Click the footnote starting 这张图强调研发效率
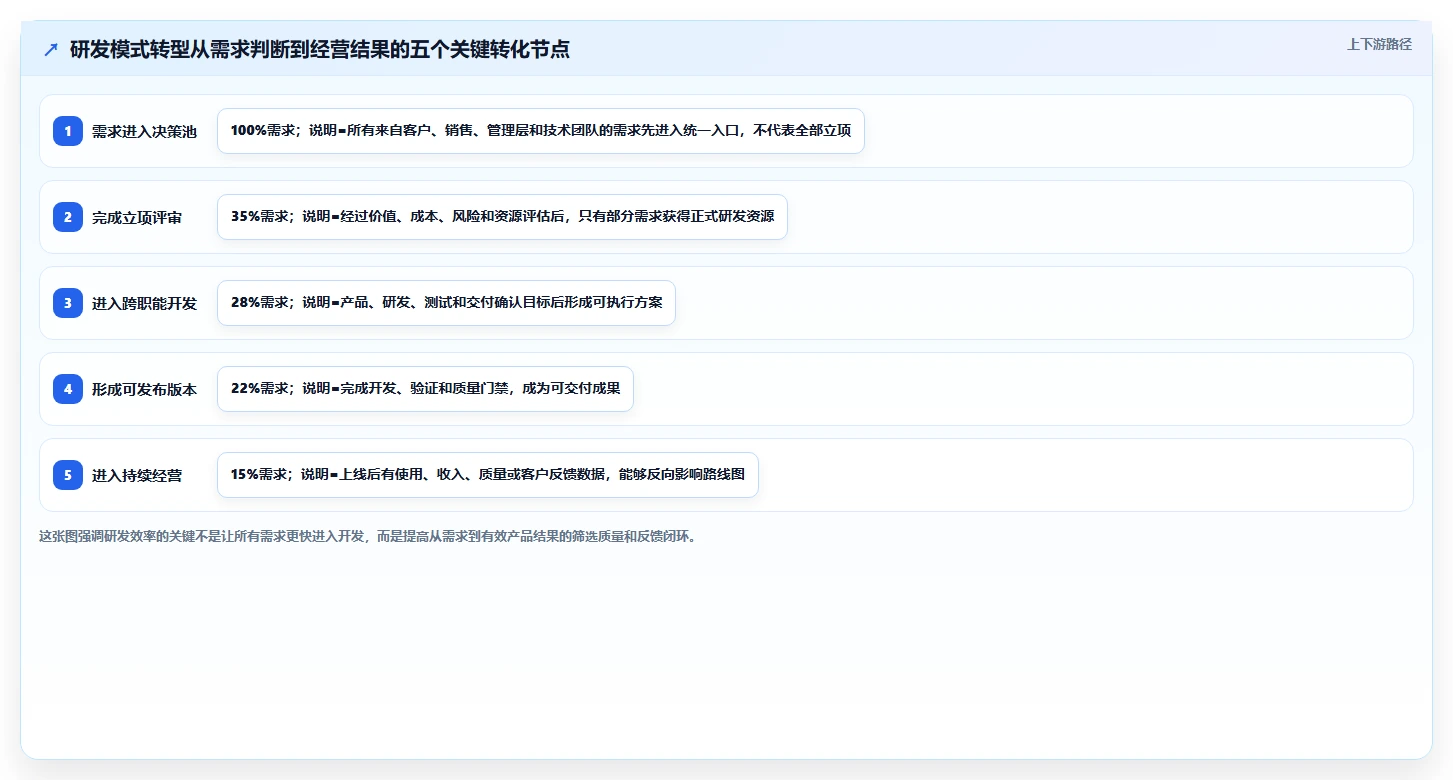Screen dimensions: 1453x780 [367, 536]
